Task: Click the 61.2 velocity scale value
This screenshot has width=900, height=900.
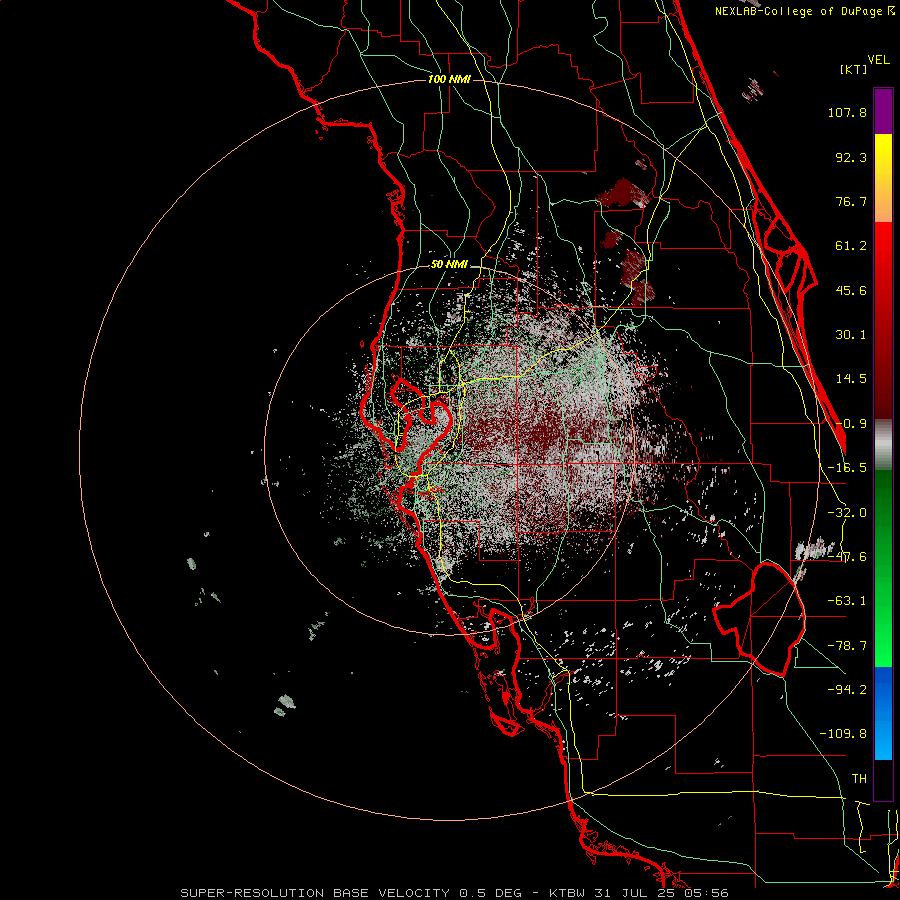Action: point(851,246)
